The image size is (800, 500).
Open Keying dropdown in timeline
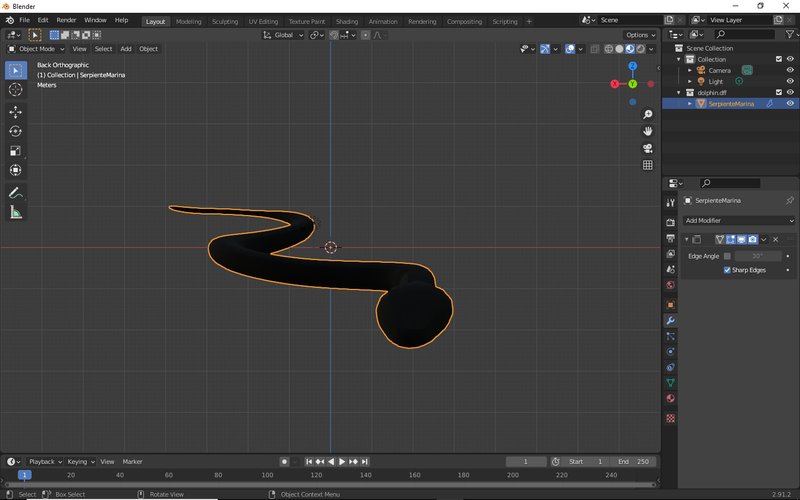pyautogui.click(x=81, y=462)
